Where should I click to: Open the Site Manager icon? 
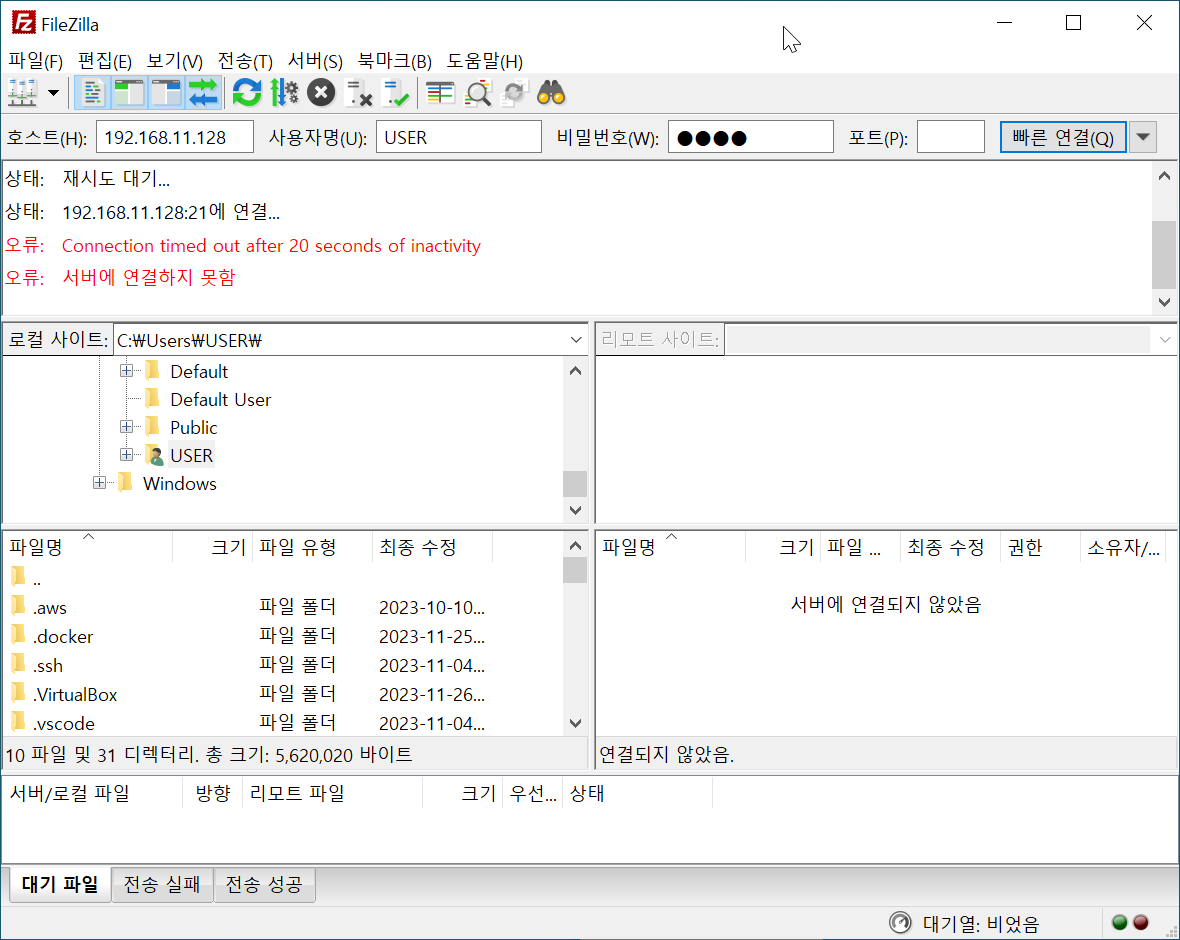point(23,93)
